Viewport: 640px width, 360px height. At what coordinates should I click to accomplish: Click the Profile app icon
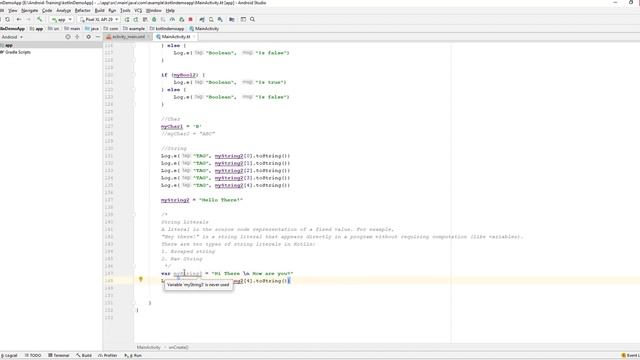pyautogui.click(x=172, y=19)
